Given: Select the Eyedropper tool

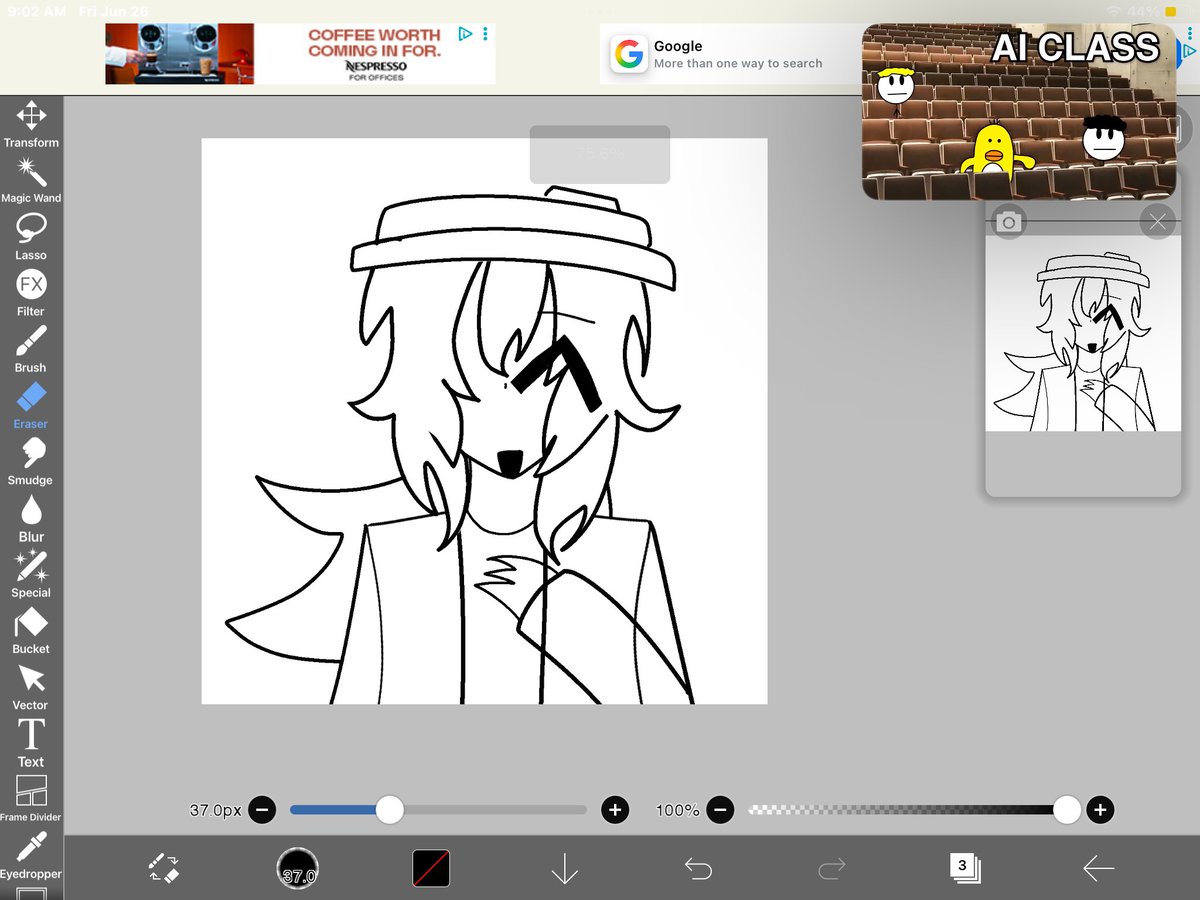Looking at the screenshot, I should (x=31, y=856).
